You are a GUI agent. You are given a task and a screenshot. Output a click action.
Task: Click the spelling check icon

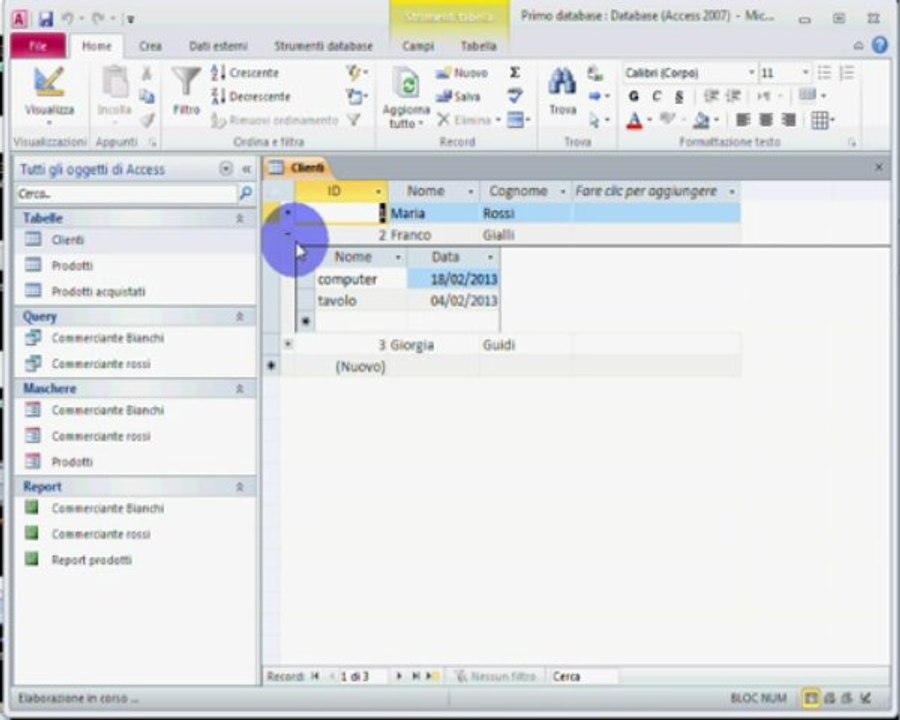tap(515, 96)
